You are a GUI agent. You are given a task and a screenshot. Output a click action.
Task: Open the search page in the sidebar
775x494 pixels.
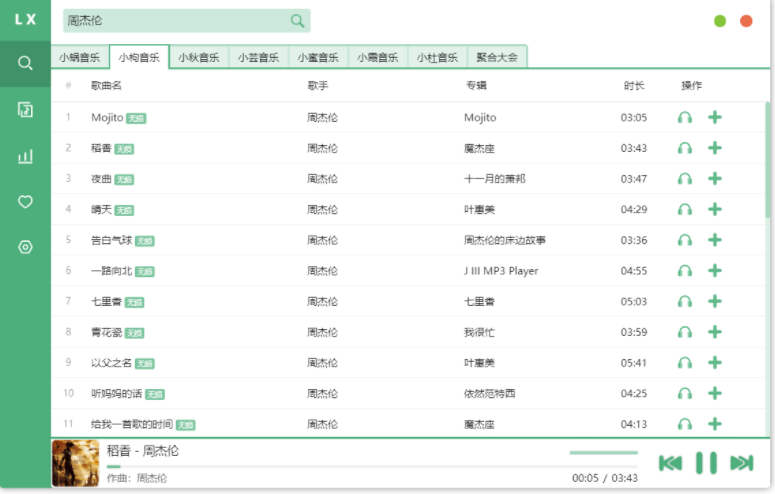pyautogui.click(x=25, y=63)
